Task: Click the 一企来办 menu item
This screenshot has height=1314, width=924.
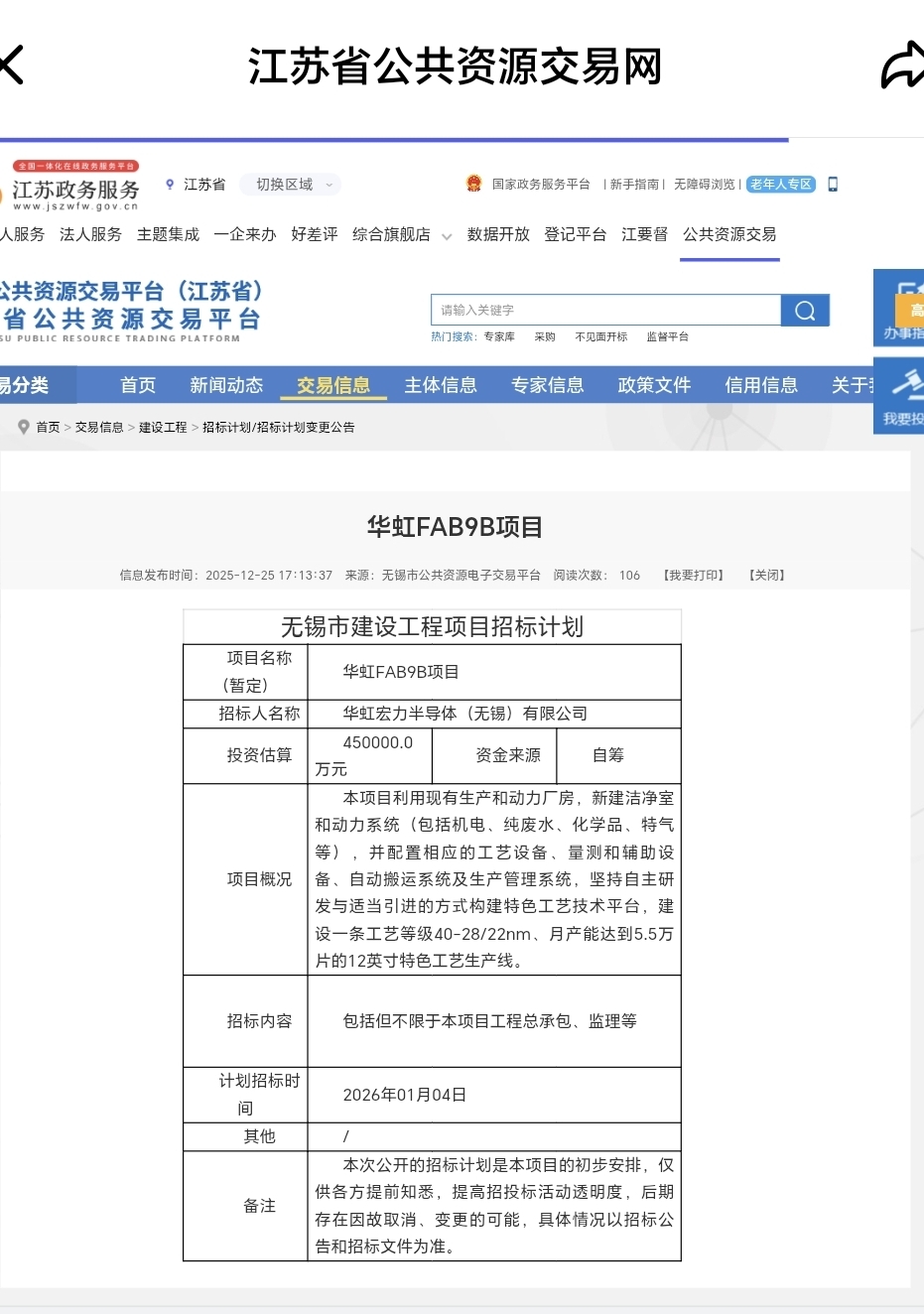Action: (x=245, y=234)
